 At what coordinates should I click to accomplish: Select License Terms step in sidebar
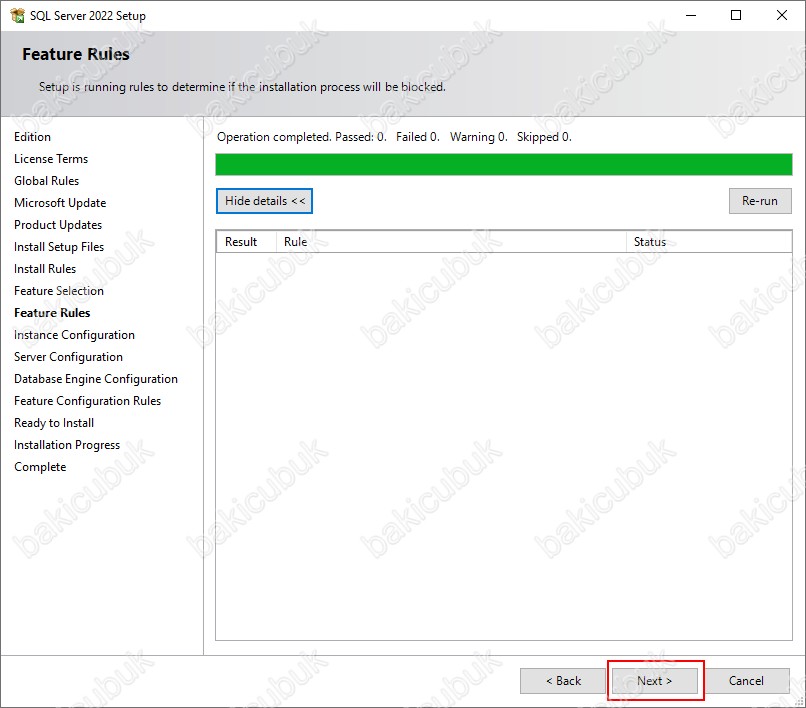point(51,159)
